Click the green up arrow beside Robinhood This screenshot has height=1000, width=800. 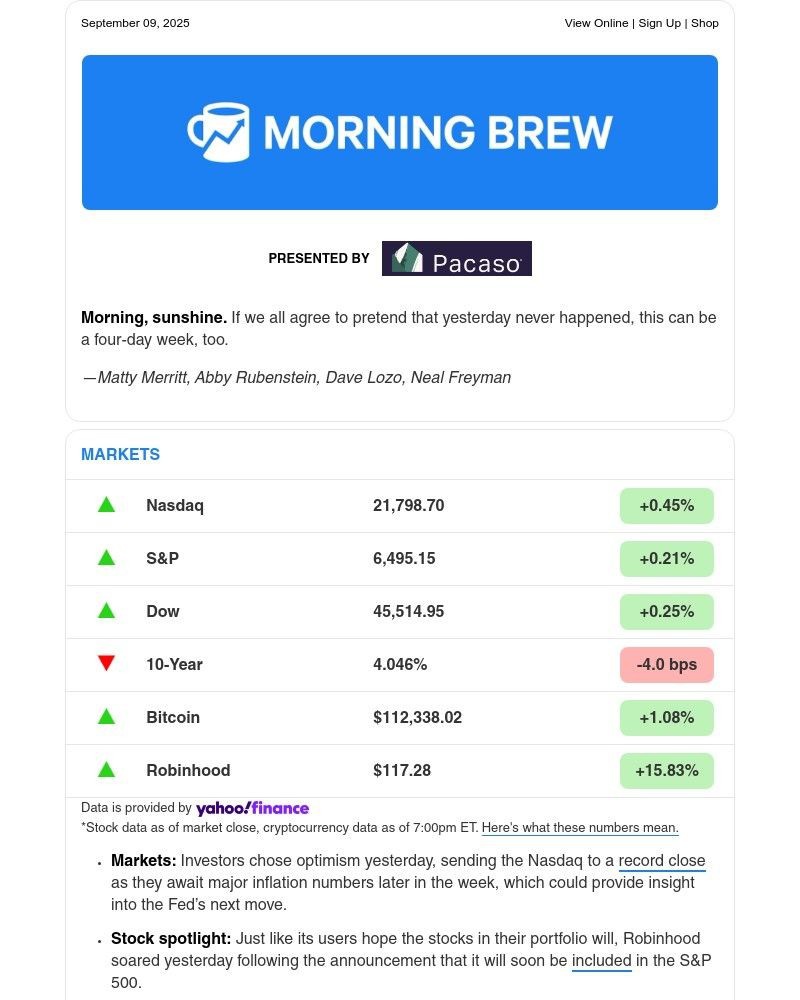coord(107,770)
